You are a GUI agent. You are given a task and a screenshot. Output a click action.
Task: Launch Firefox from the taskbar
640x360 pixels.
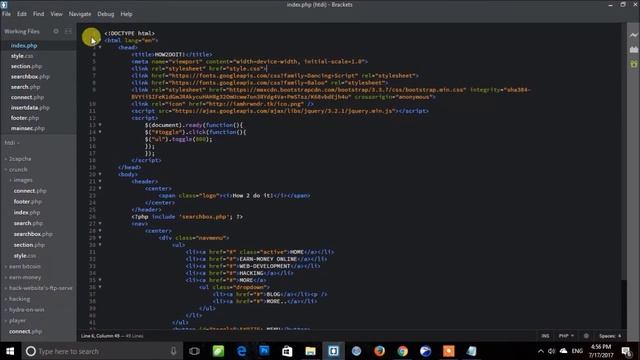click(x=379, y=351)
